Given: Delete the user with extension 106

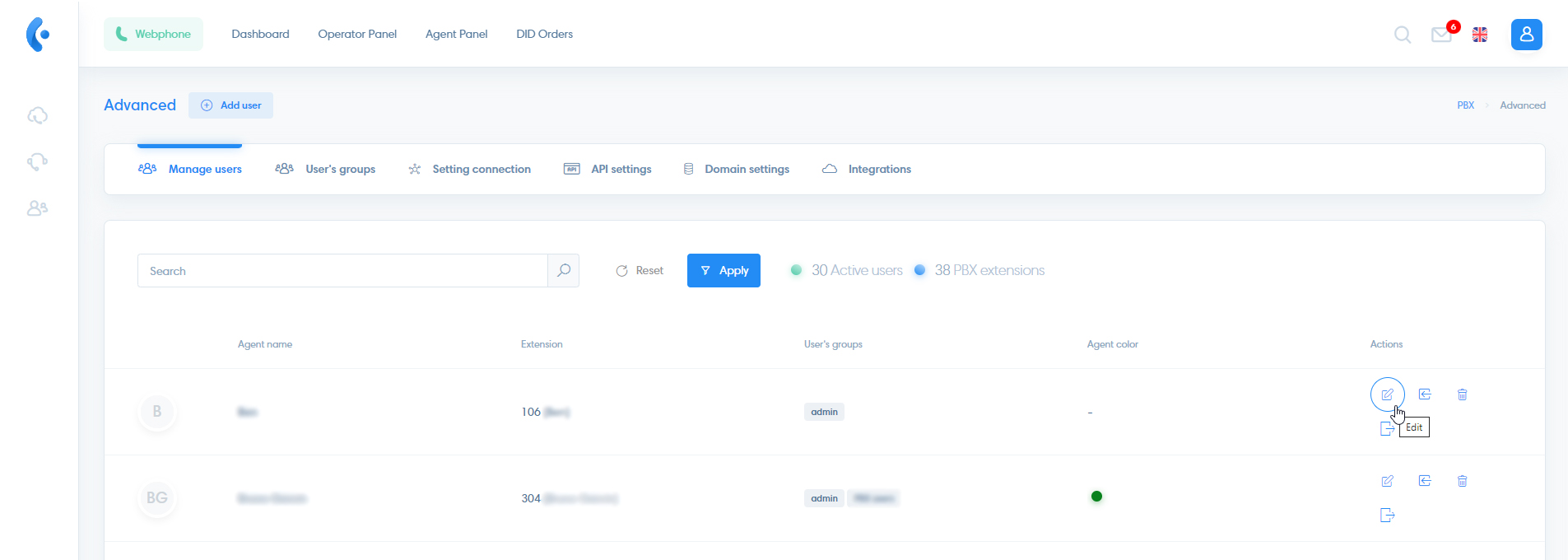Looking at the screenshot, I should [x=1462, y=394].
